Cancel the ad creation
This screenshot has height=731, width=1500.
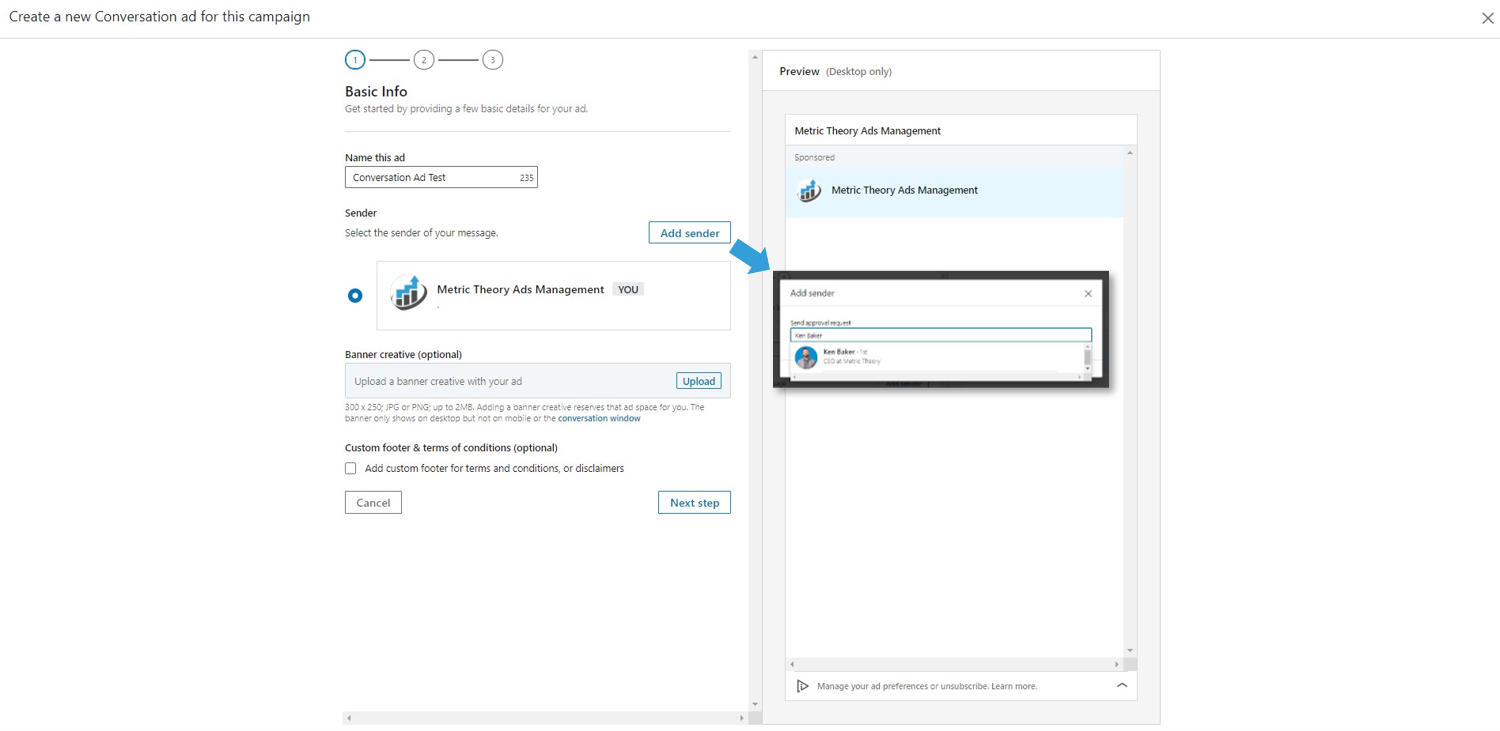372,502
